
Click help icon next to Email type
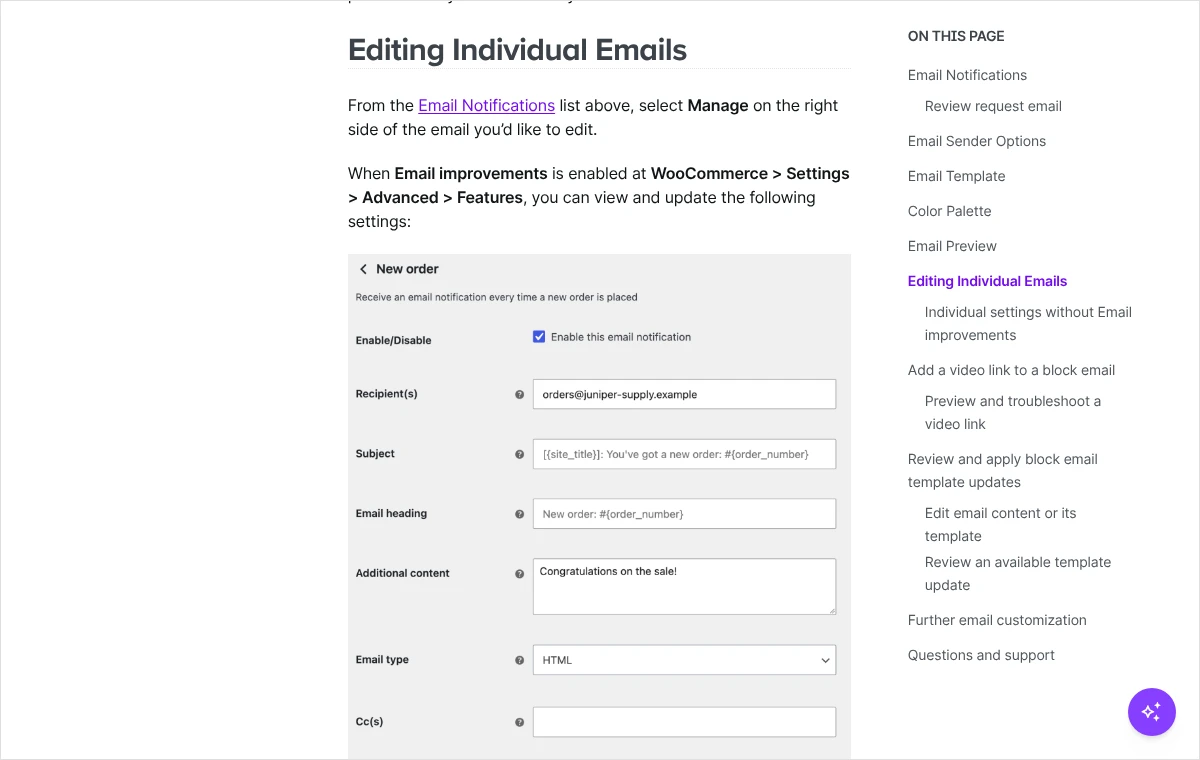tap(519, 660)
